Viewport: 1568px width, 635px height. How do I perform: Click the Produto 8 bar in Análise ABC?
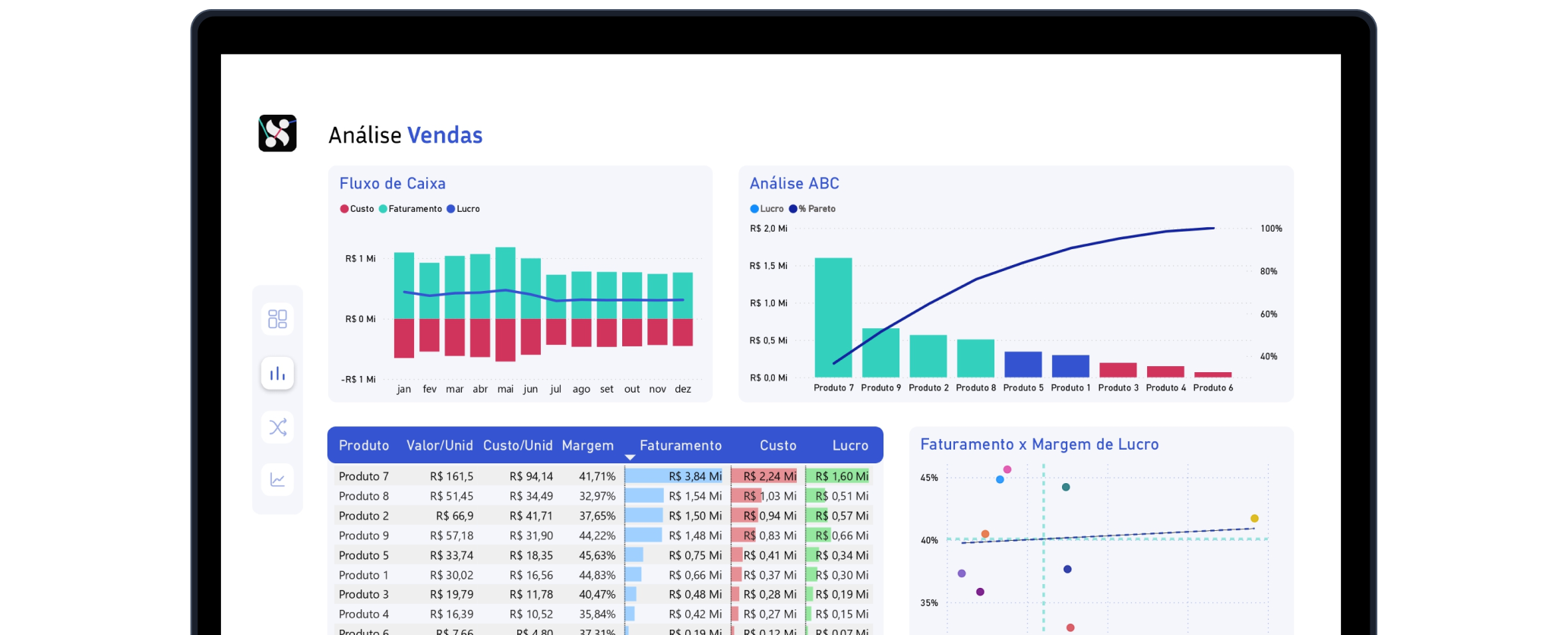(x=975, y=359)
